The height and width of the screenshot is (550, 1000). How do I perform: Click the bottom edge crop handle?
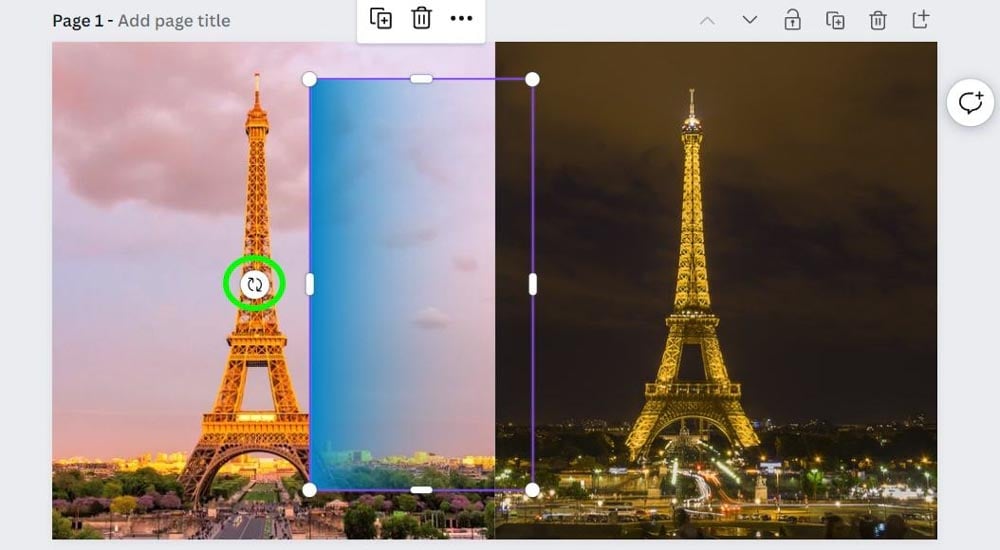421,490
